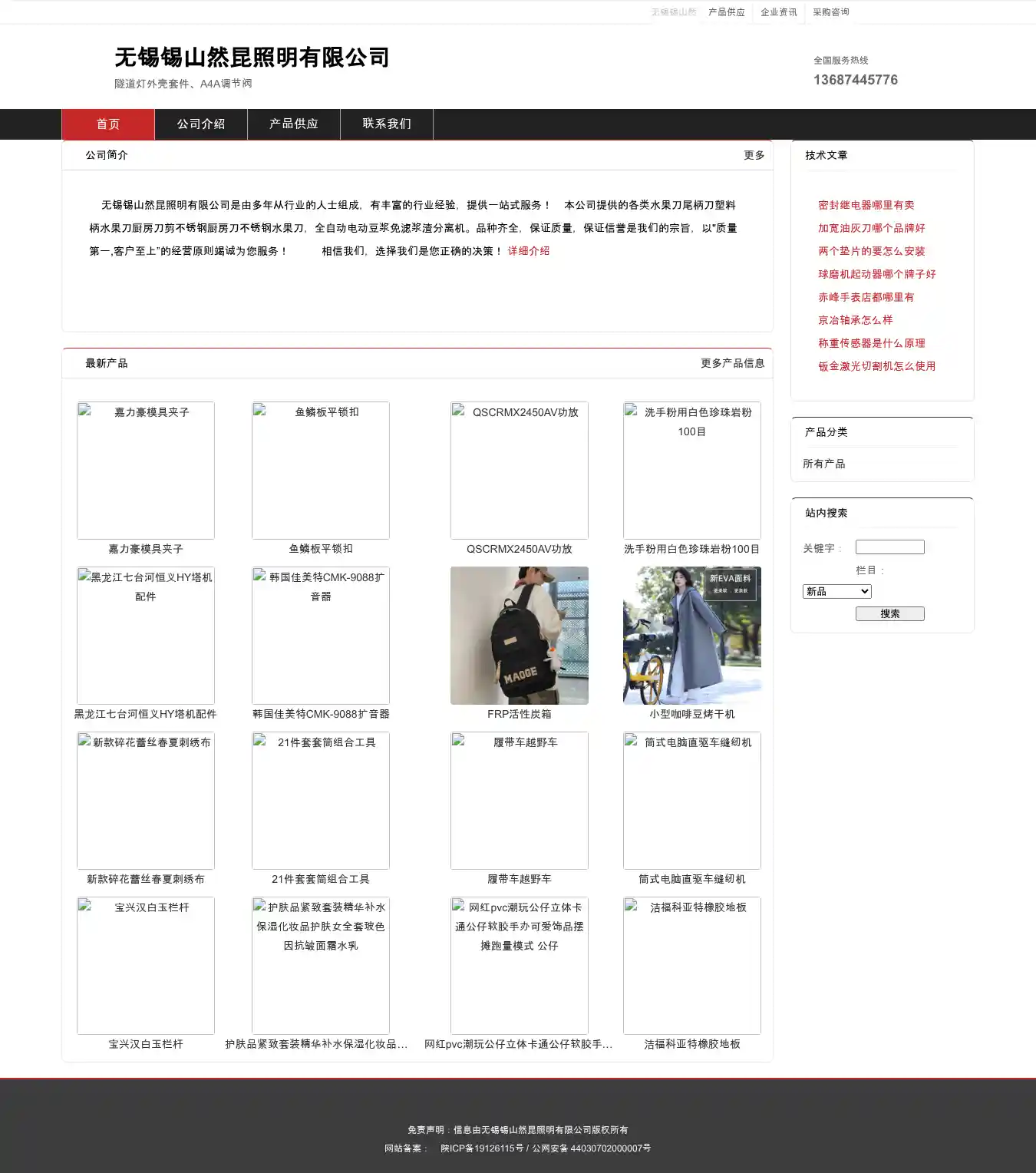Open the 履带车越野车 product image
Viewport: 1036px width, 1173px height.
[x=519, y=800]
